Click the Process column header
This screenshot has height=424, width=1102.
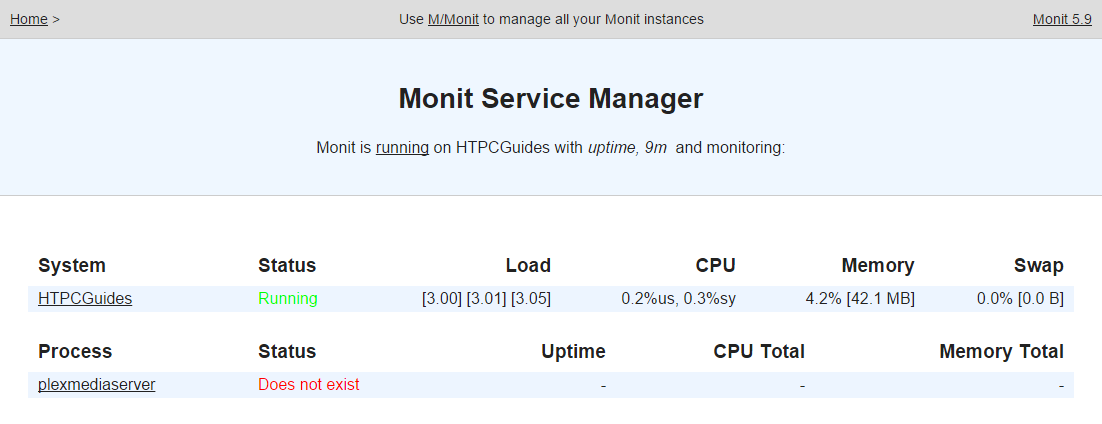tap(75, 351)
